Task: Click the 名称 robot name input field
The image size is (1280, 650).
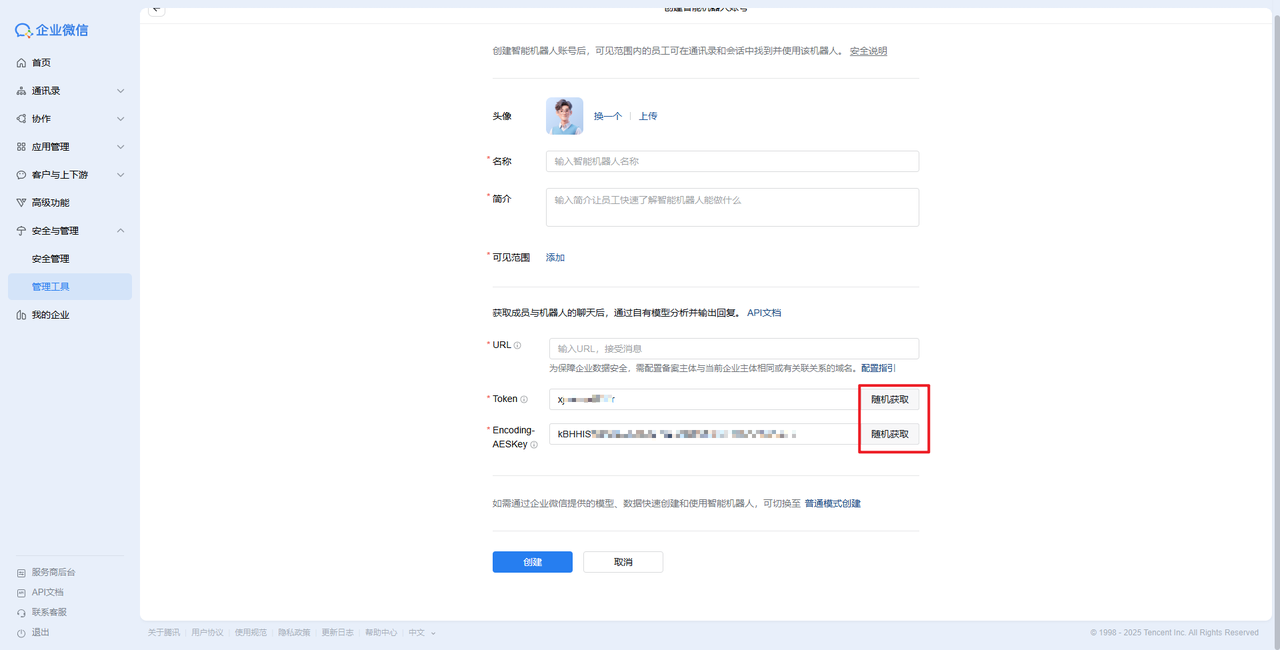Action: click(732, 161)
